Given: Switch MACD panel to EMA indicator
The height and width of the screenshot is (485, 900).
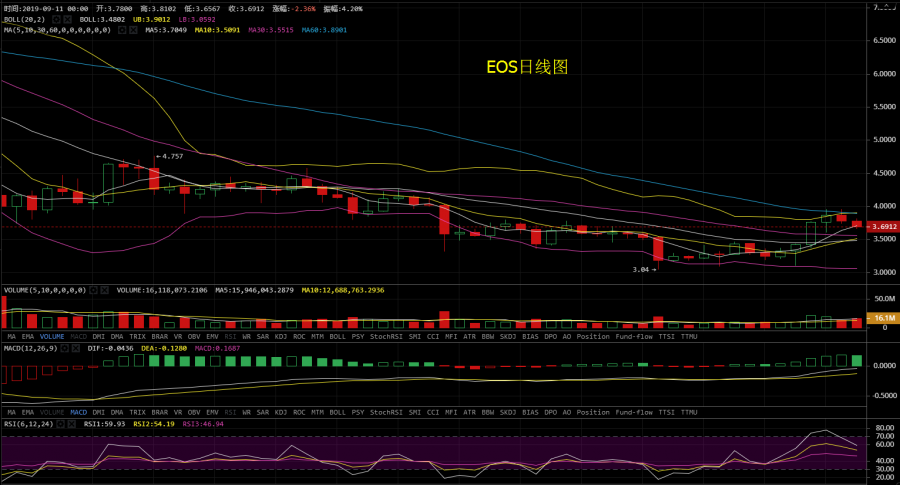Looking at the screenshot, I should [28, 413].
